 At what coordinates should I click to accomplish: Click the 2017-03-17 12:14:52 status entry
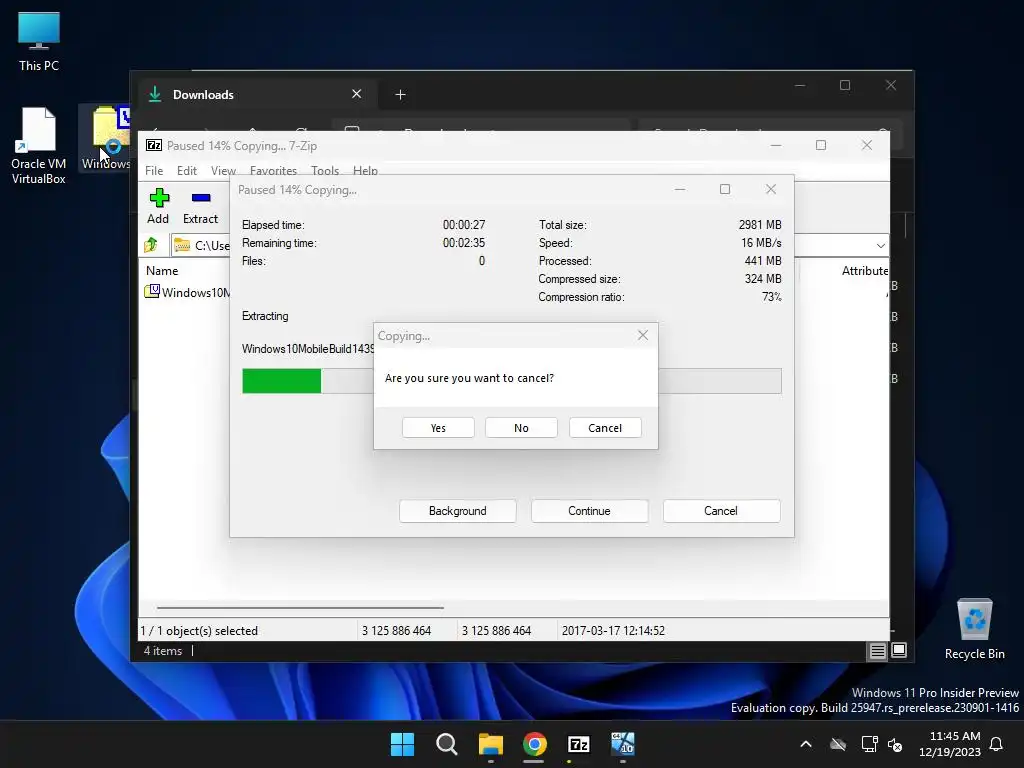[613, 631]
